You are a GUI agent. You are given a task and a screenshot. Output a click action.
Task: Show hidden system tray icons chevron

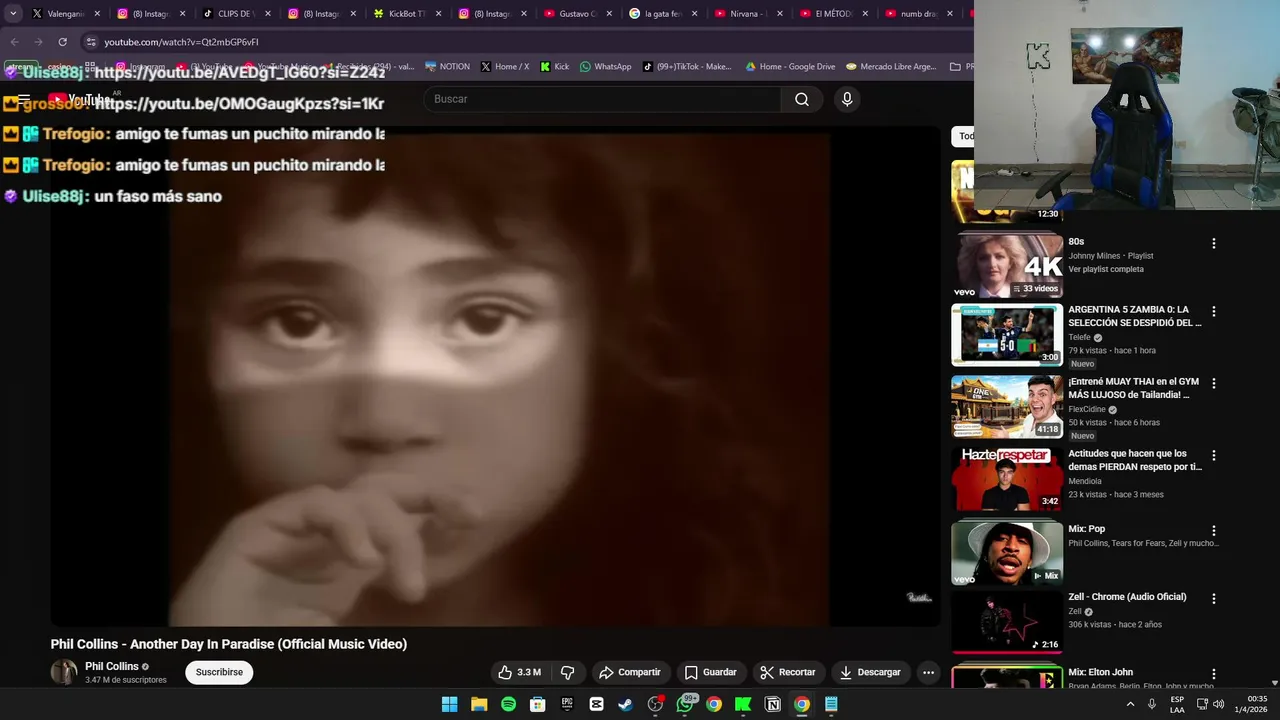1131,704
